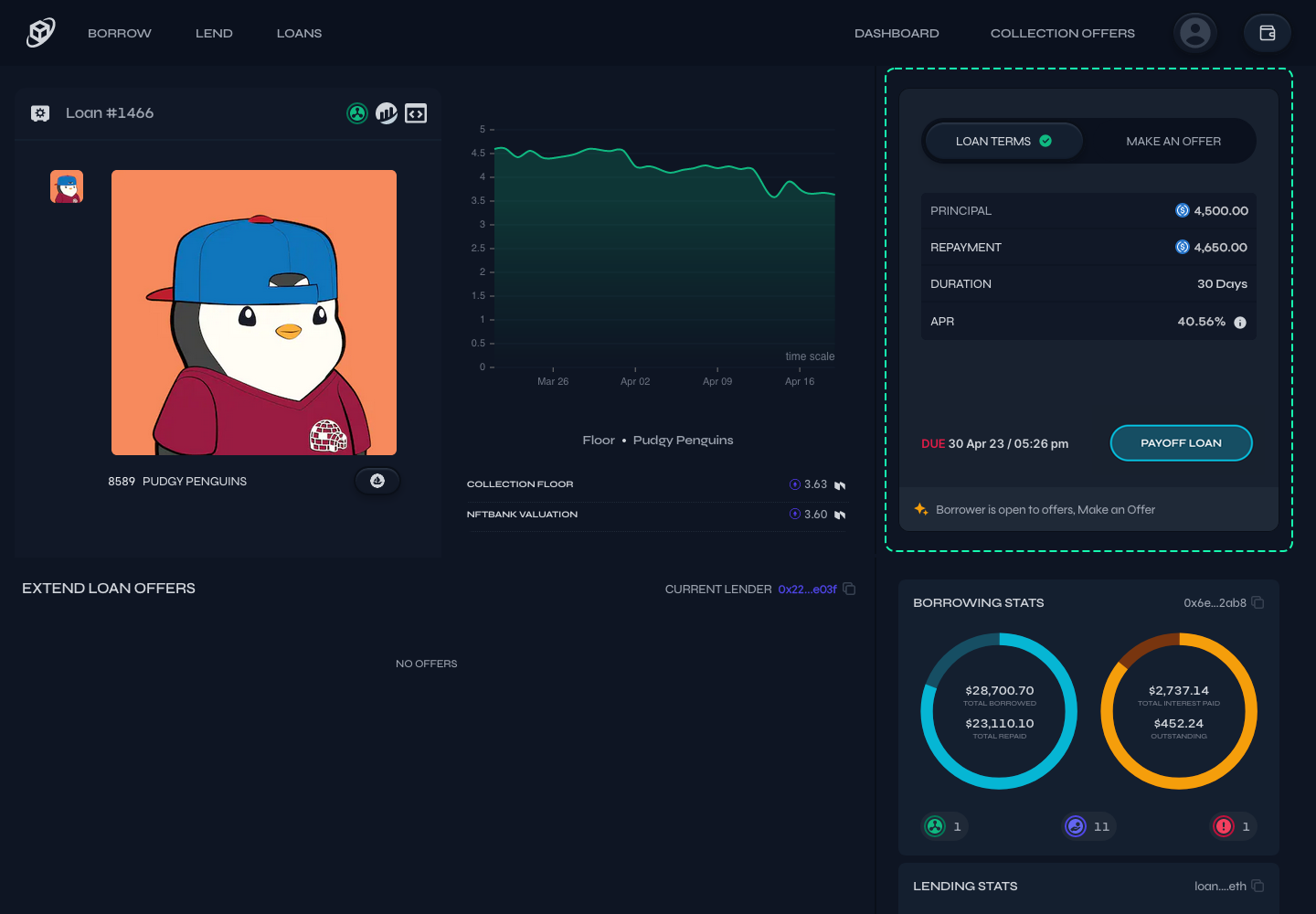Image resolution: width=1316 pixels, height=914 pixels.
Task: Click the EXTEND LOAN OFFERS heading
Action: [x=109, y=589]
